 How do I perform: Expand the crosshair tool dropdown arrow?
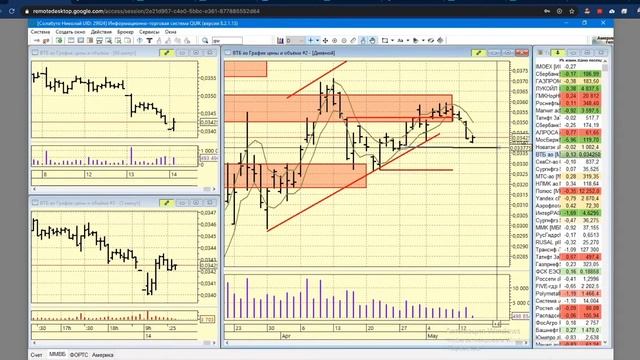(317, 40)
